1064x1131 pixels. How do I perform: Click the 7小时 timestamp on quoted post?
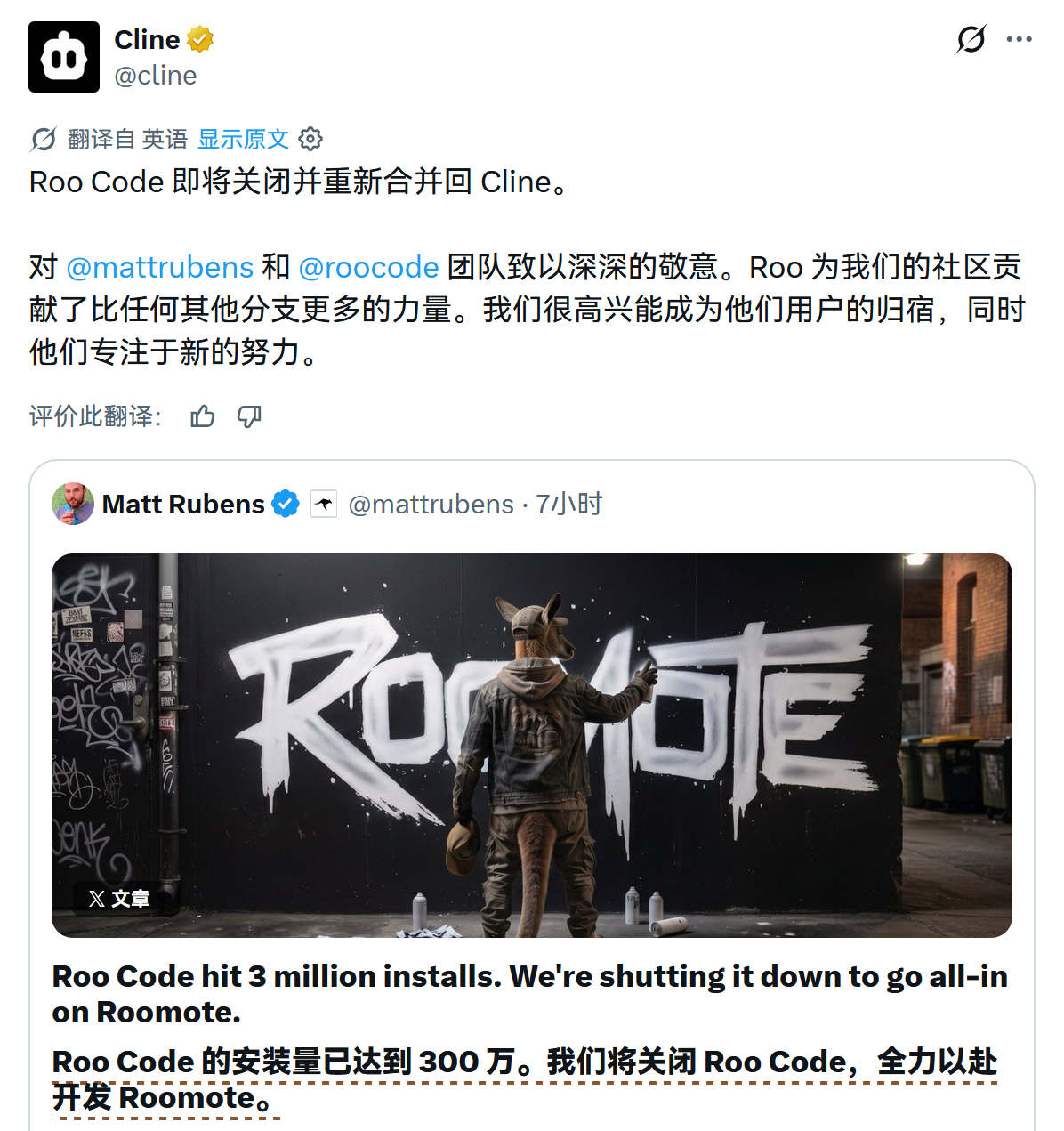(568, 504)
